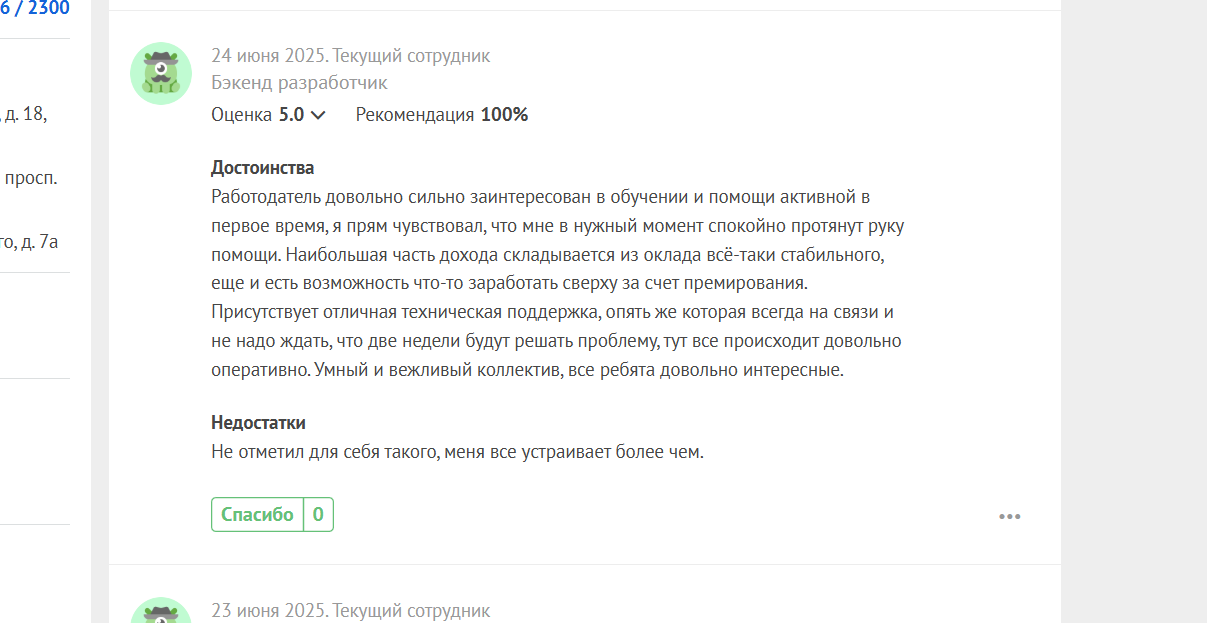Click the Спасибо counter showing 0
1207x623 pixels.
[x=318, y=514]
